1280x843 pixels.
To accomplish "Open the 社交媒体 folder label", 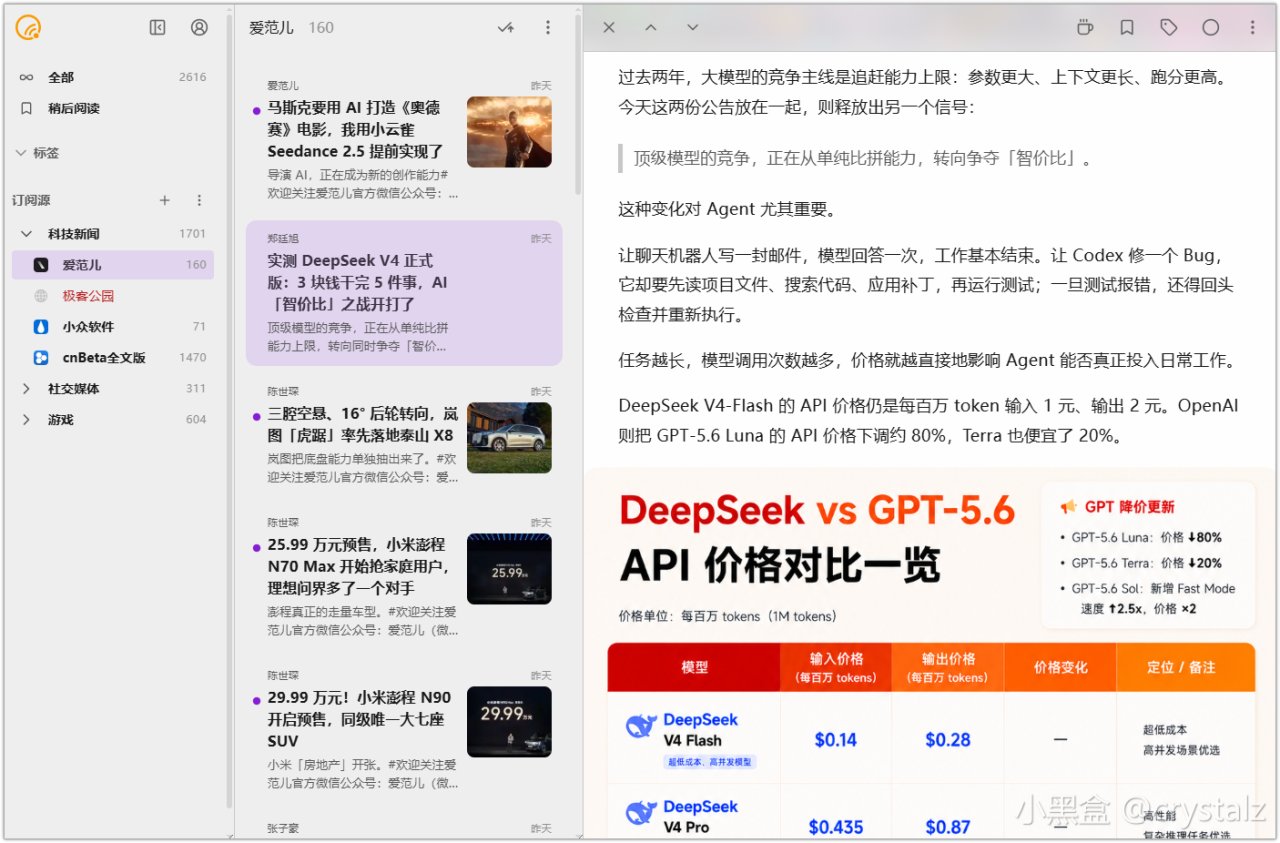I will click(x=74, y=389).
